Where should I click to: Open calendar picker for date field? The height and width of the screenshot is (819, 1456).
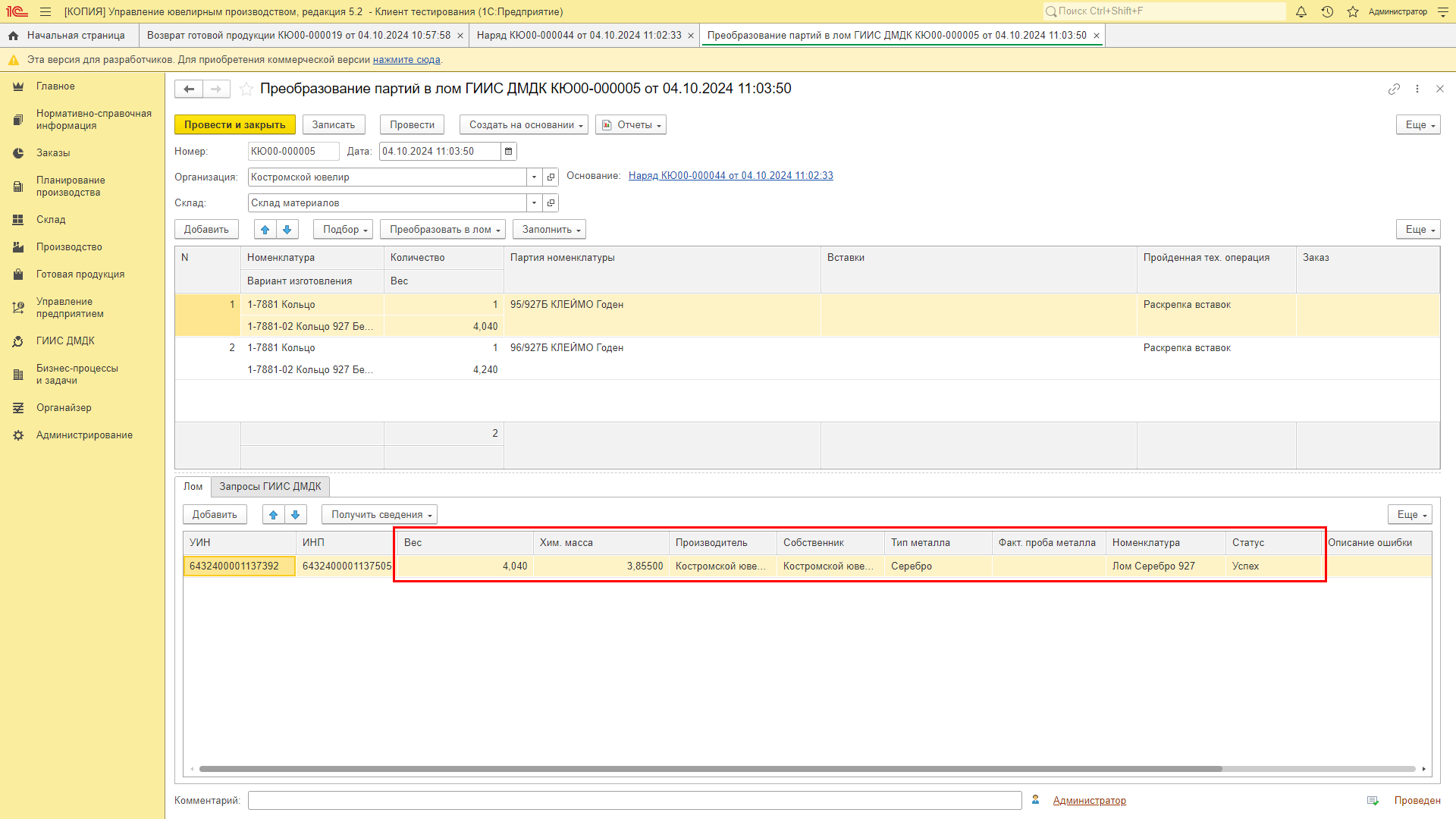pos(509,152)
